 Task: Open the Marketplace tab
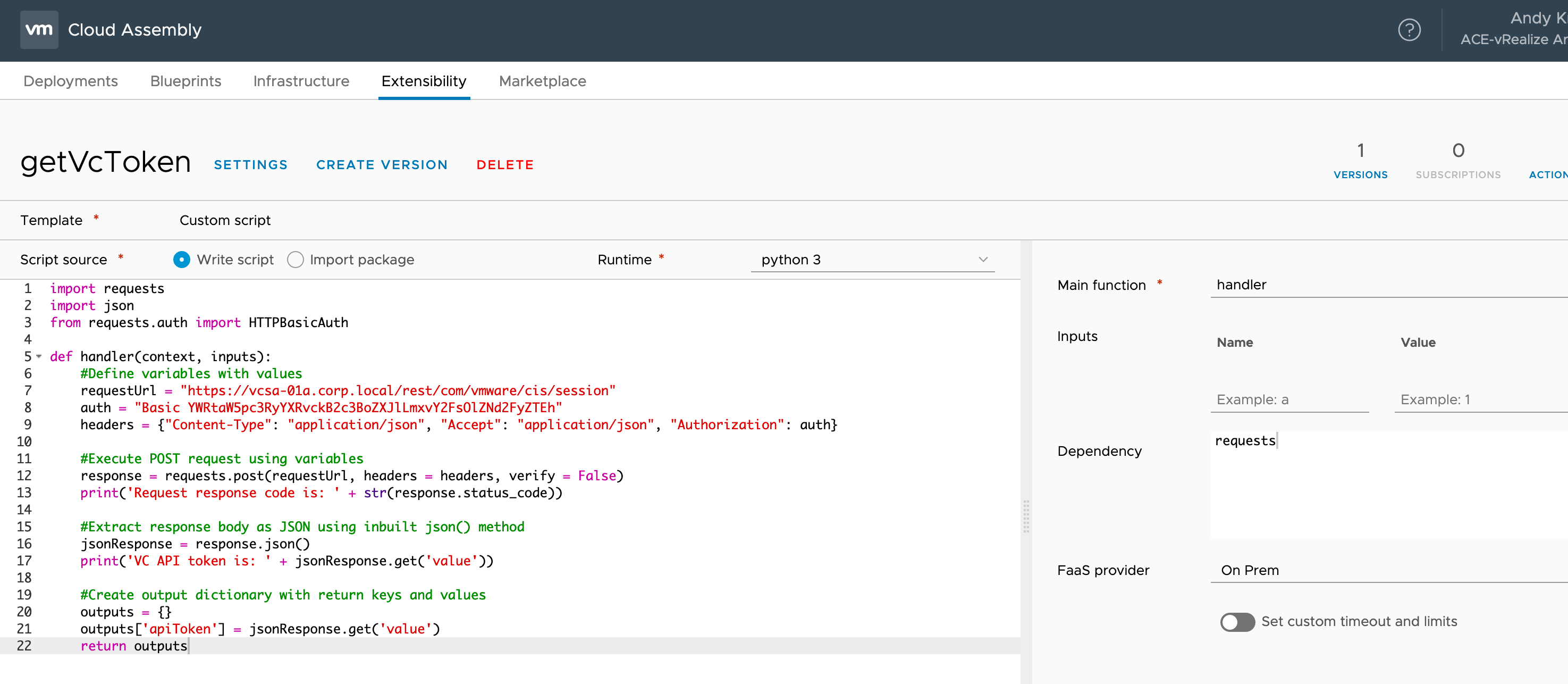(x=542, y=81)
